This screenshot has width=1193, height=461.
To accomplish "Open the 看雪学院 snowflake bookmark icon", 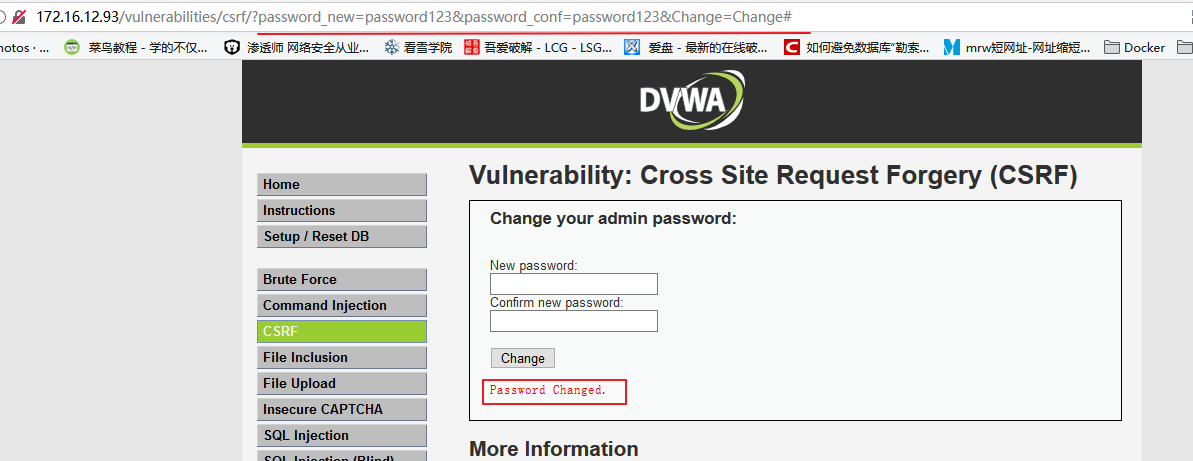I will coord(391,47).
